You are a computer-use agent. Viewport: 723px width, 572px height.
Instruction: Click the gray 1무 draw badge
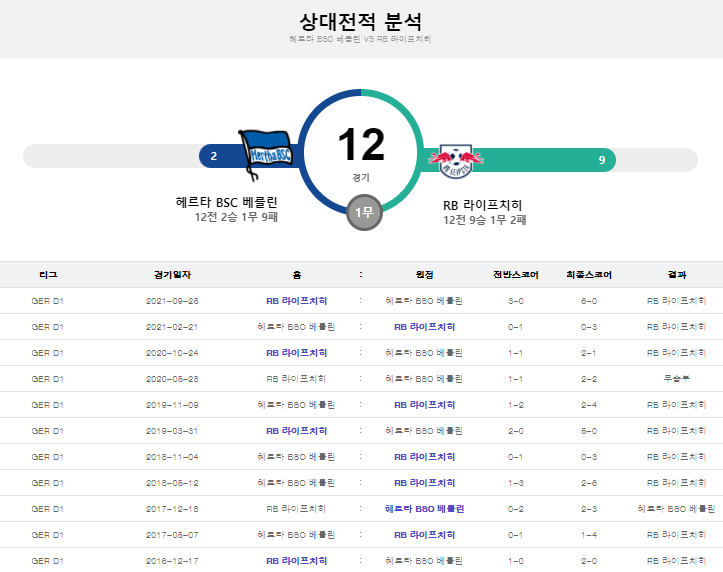click(364, 212)
